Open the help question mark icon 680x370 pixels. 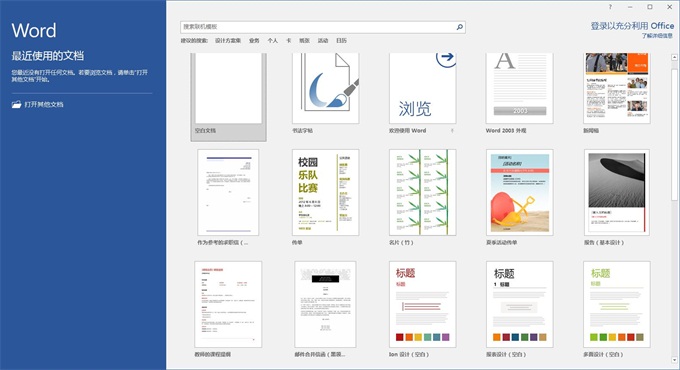(x=610, y=7)
